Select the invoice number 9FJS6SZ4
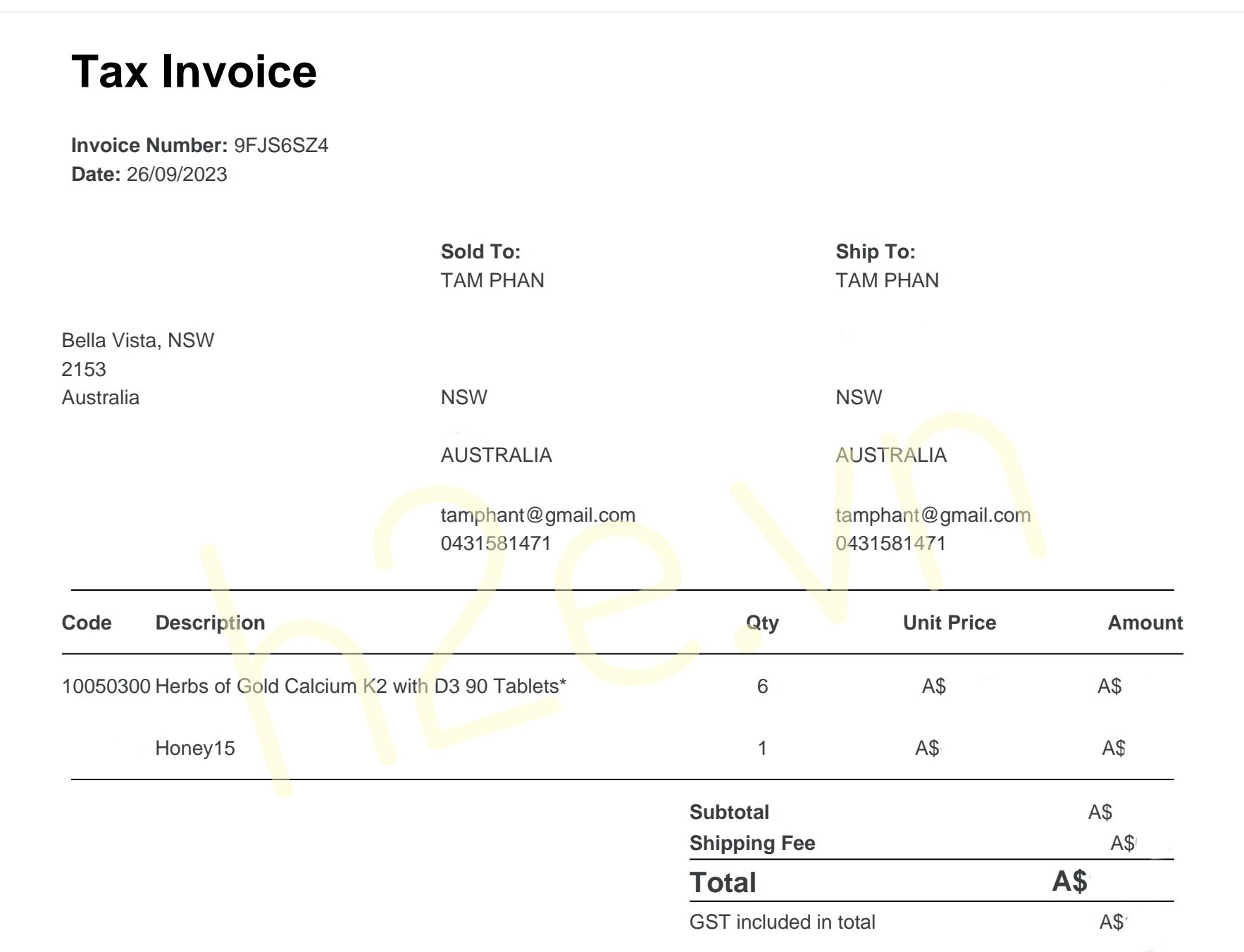This screenshot has height=952, width=1244. pos(281,146)
